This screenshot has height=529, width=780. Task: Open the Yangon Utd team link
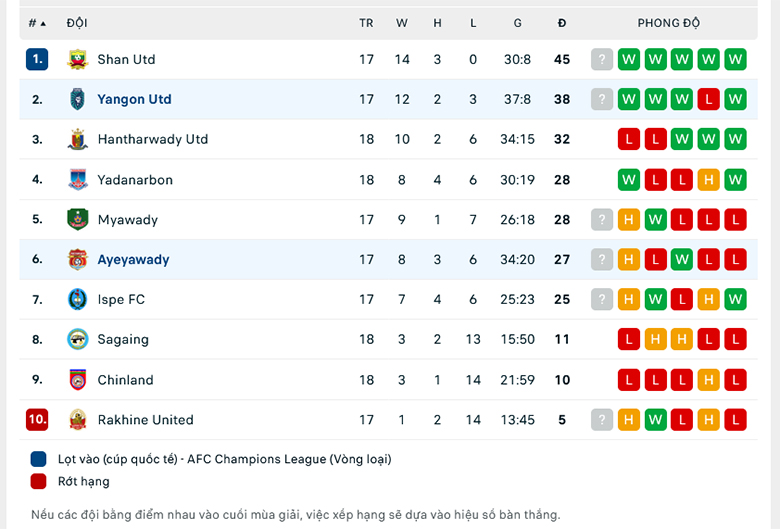click(x=134, y=100)
